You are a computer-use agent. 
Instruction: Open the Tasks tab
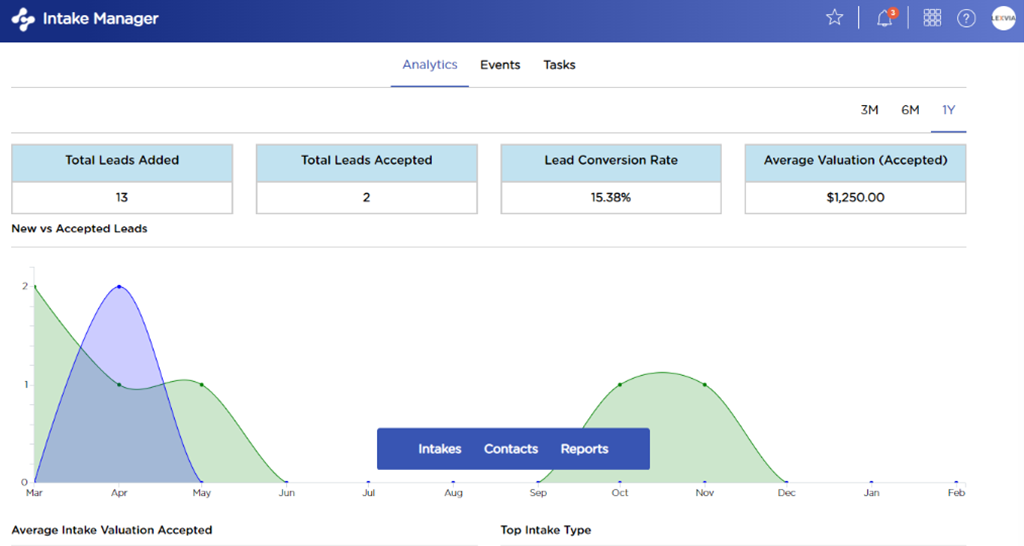click(559, 65)
